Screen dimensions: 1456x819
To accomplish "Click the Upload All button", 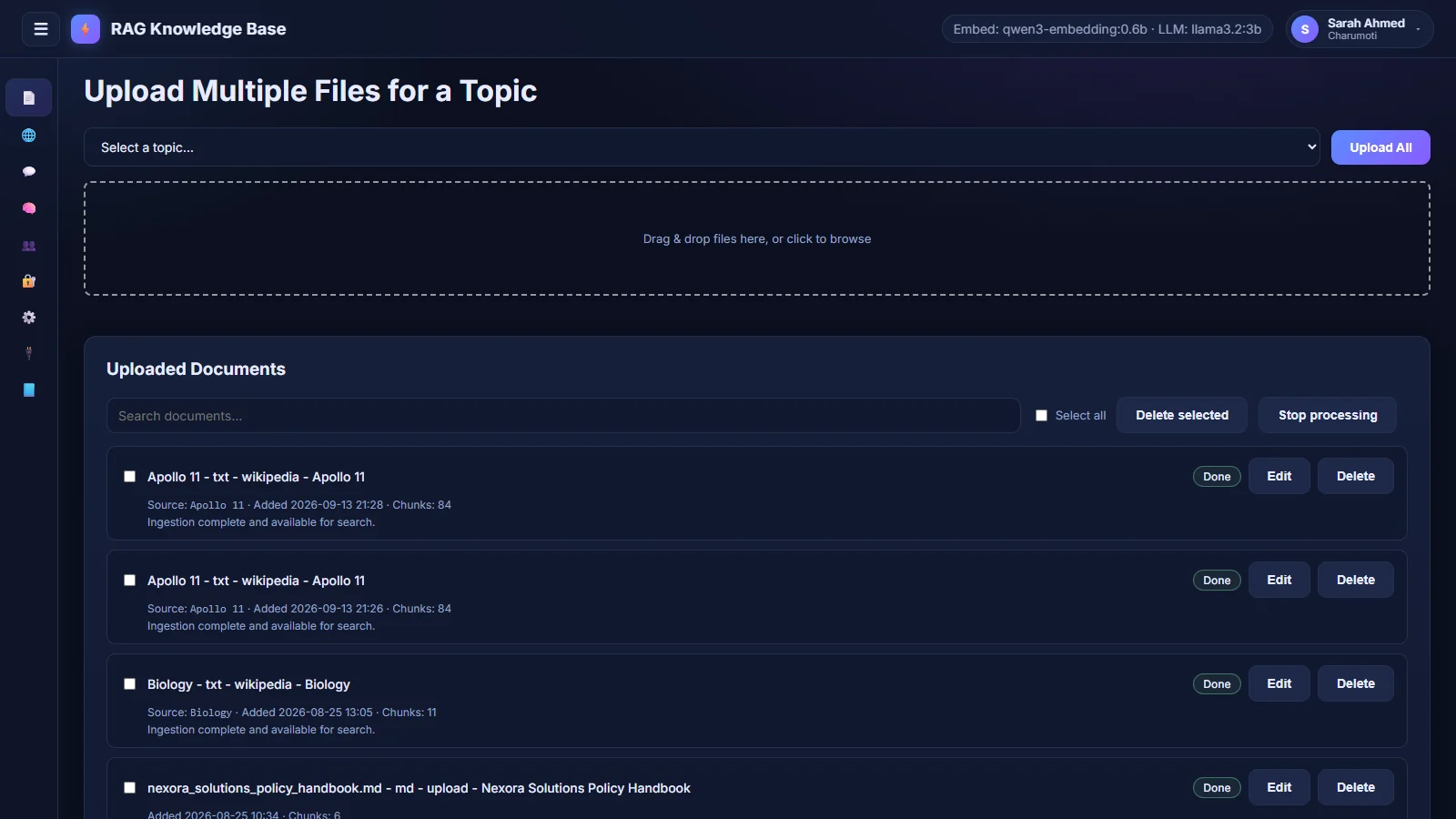I will coord(1380,147).
